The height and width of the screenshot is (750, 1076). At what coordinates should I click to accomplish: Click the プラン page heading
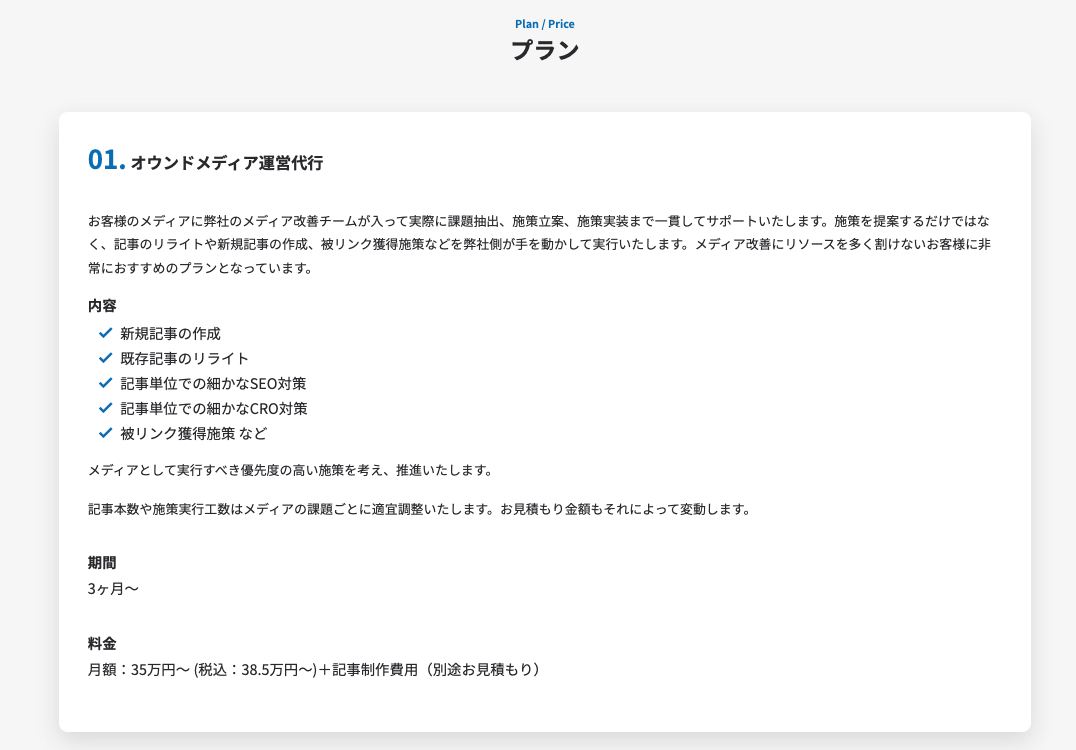545,50
